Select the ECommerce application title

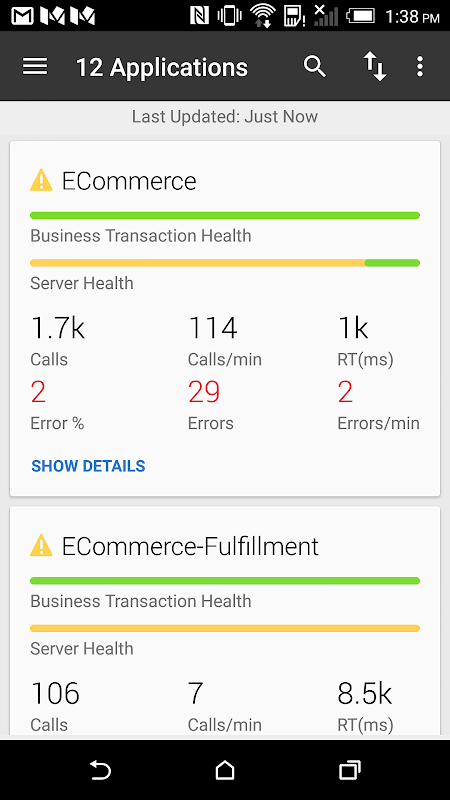[x=129, y=181]
